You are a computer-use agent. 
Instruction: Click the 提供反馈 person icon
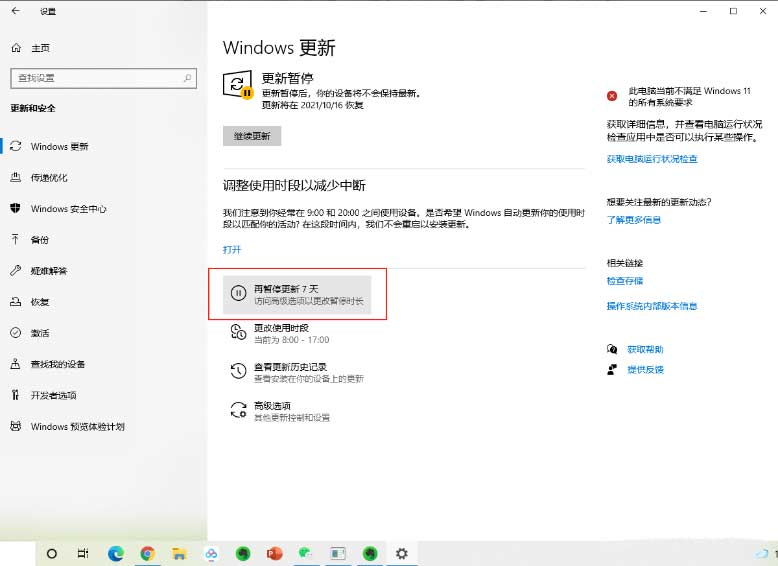point(612,370)
